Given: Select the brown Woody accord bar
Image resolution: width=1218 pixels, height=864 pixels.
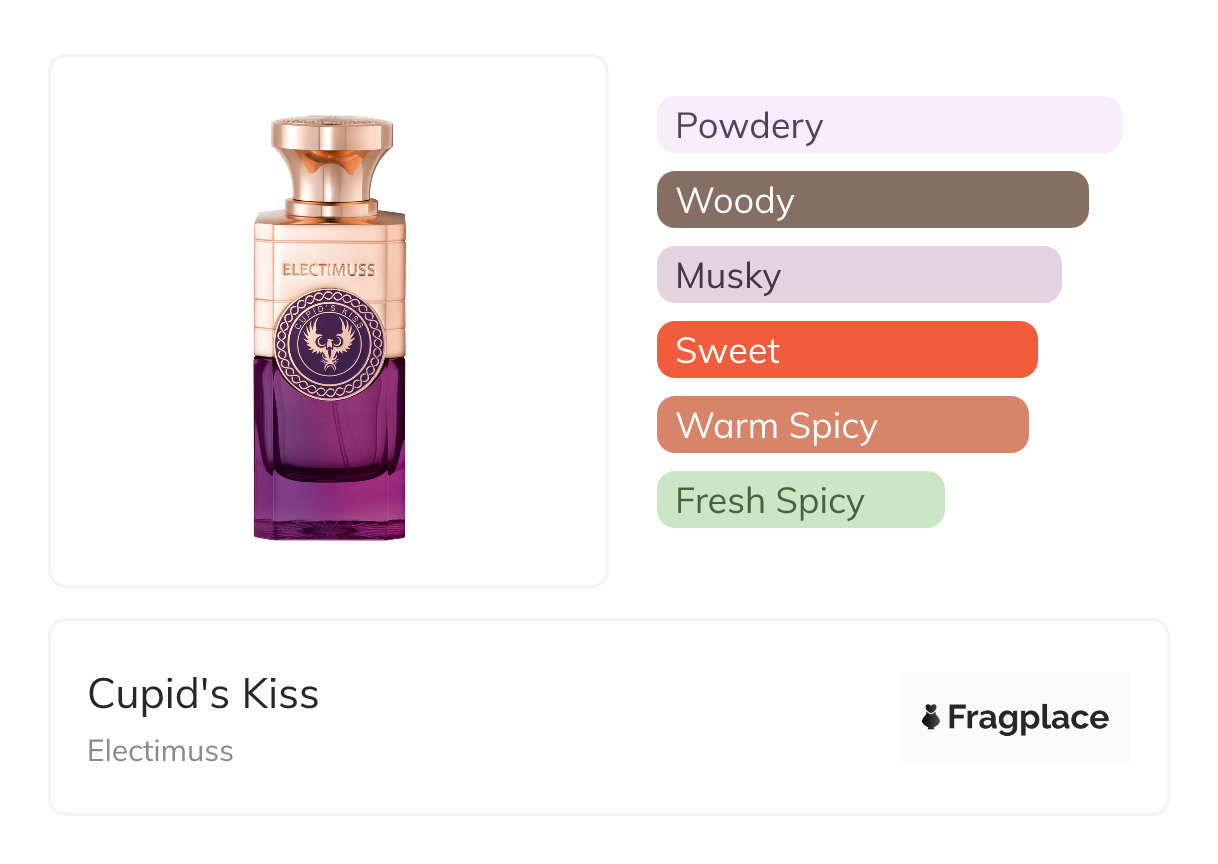Looking at the screenshot, I should (x=872, y=200).
